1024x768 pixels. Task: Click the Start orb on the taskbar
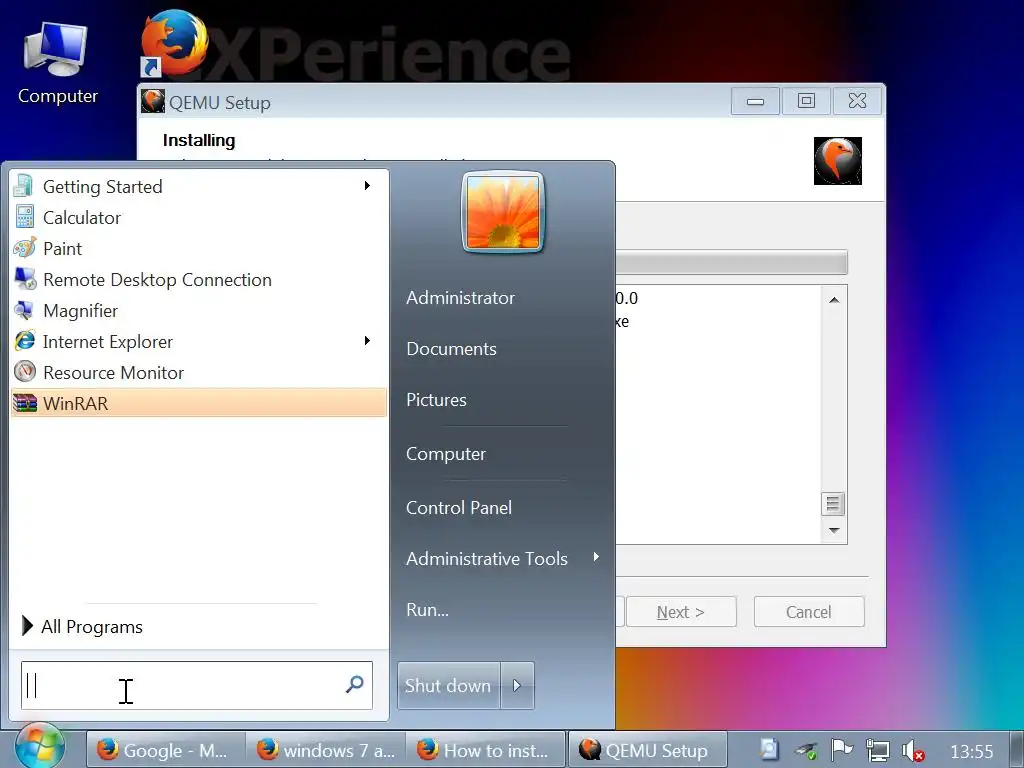click(40, 747)
